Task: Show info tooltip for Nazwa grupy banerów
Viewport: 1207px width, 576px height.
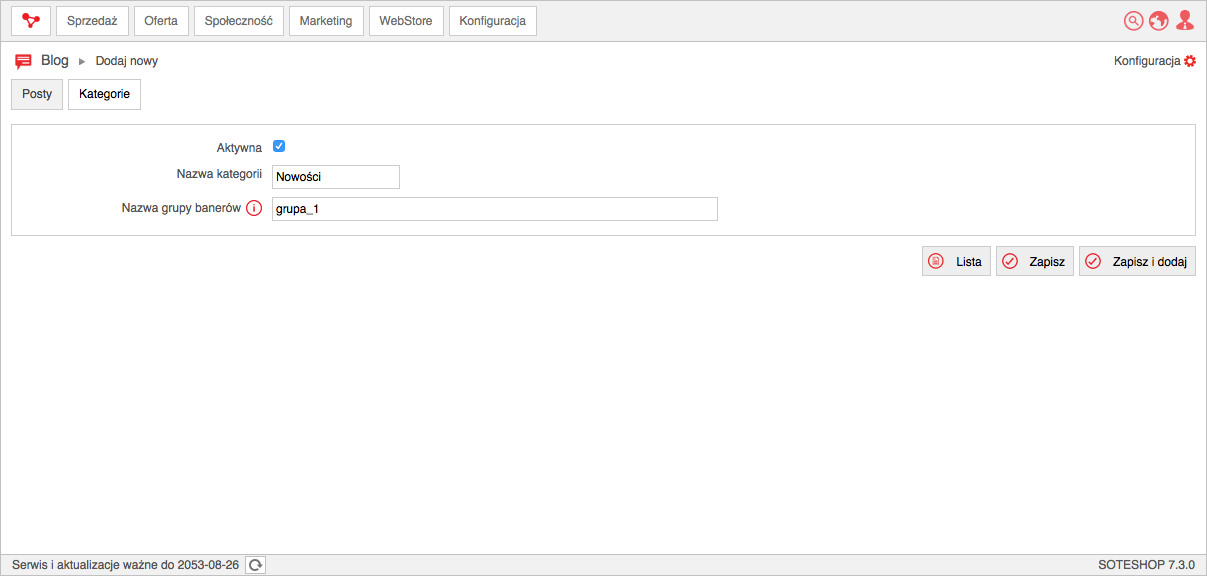Action: click(x=254, y=209)
